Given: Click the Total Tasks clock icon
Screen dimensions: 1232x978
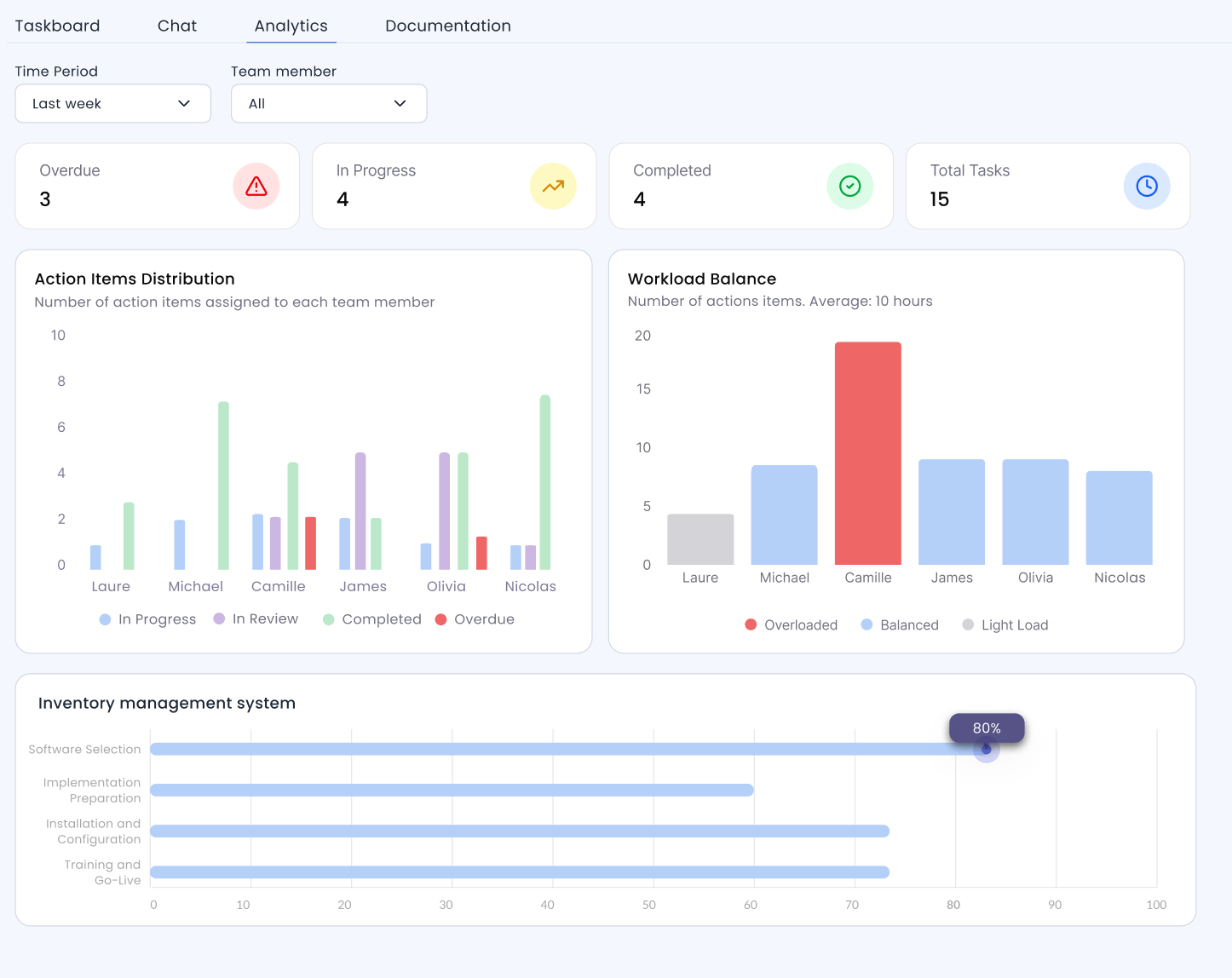Looking at the screenshot, I should [x=1146, y=187].
